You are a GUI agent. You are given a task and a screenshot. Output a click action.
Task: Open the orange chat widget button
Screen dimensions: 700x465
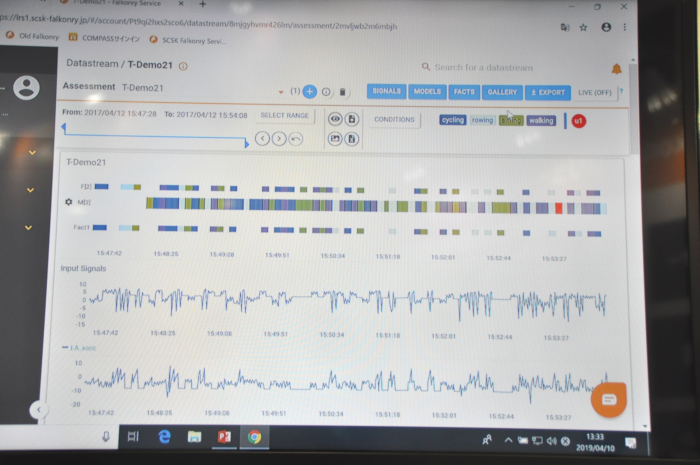click(x=609, y=399)
